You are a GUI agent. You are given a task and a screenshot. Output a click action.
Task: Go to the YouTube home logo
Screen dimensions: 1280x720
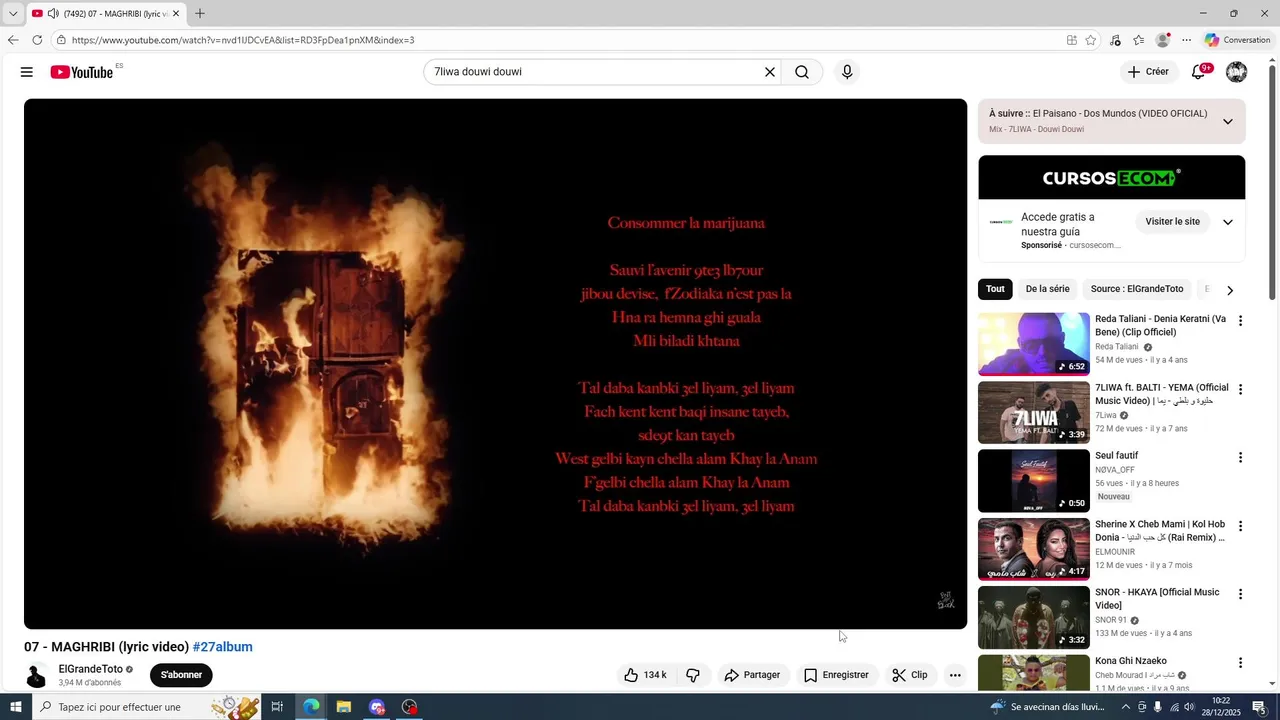82,72
